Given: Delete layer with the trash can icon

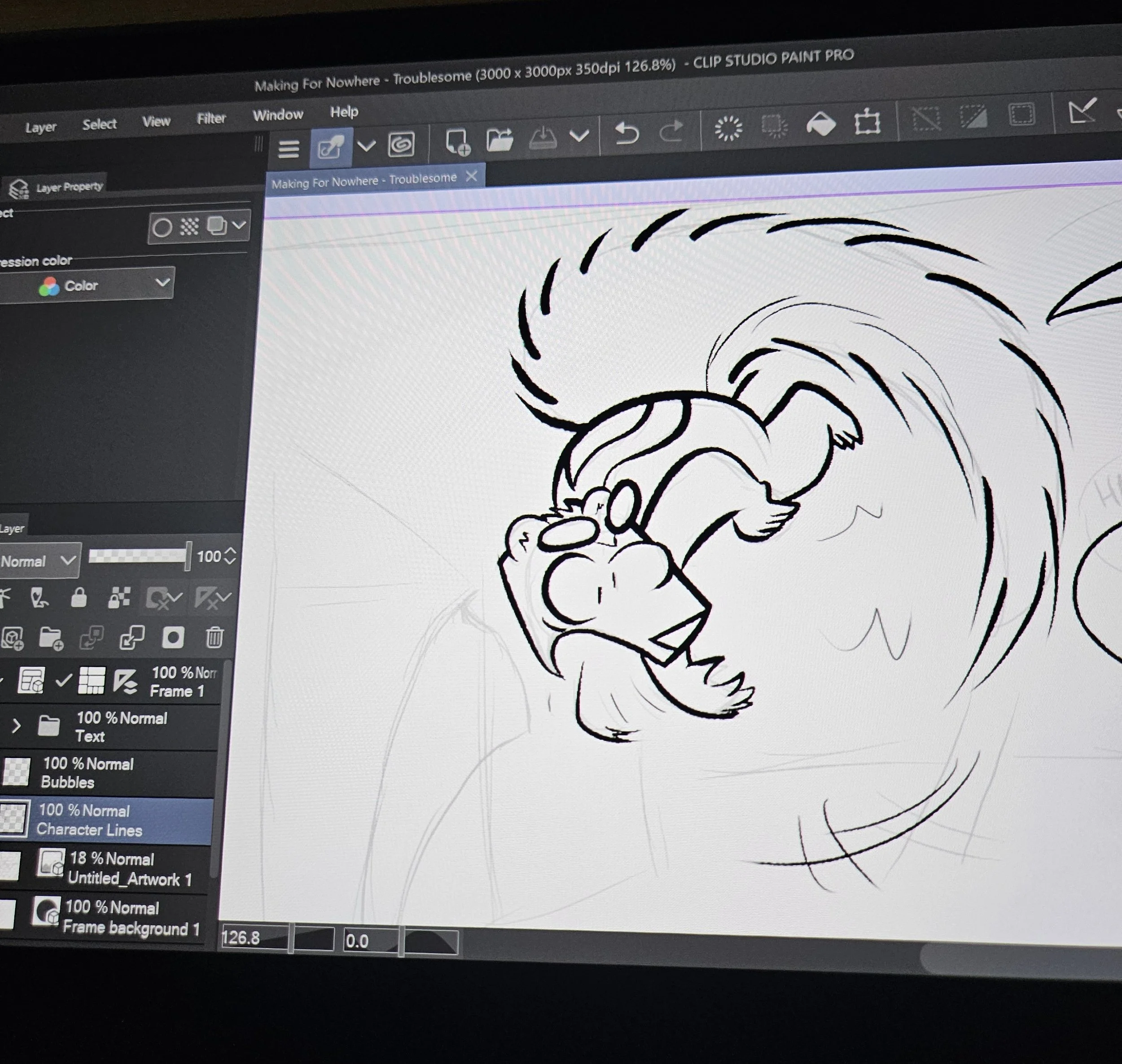Looking at the screenshot, I should [x=215, y=637].
